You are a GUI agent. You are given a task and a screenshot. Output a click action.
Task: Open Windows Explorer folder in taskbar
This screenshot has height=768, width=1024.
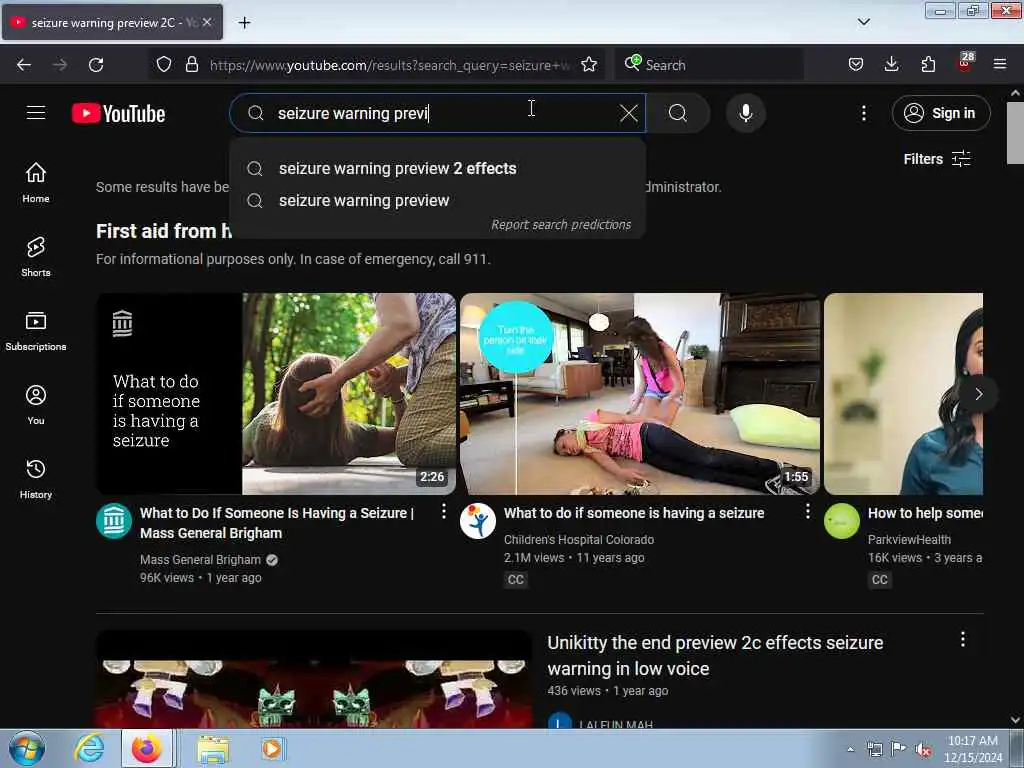(213, 750)
